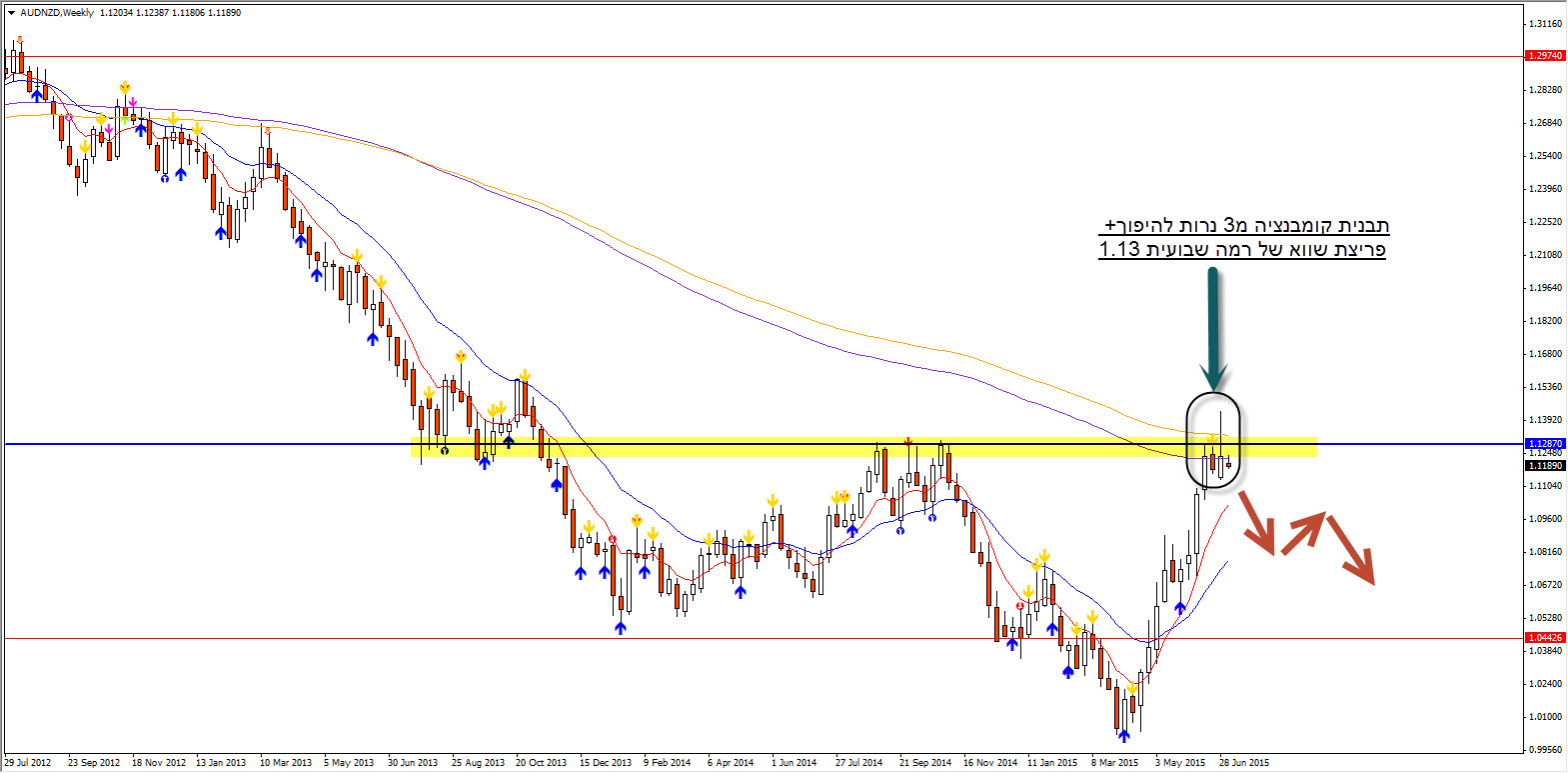Click the 30 Jun 2013 date label
Image resolution: width=1568 pixels, height=773 pixels.
click(x=413, y=763)
